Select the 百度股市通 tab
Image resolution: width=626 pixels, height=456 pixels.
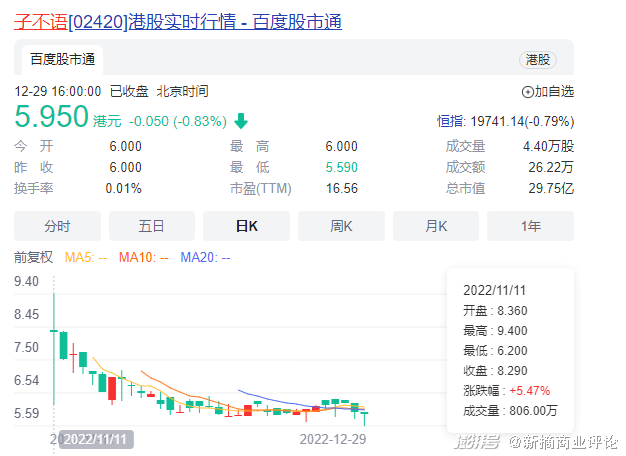pos(63,59)
